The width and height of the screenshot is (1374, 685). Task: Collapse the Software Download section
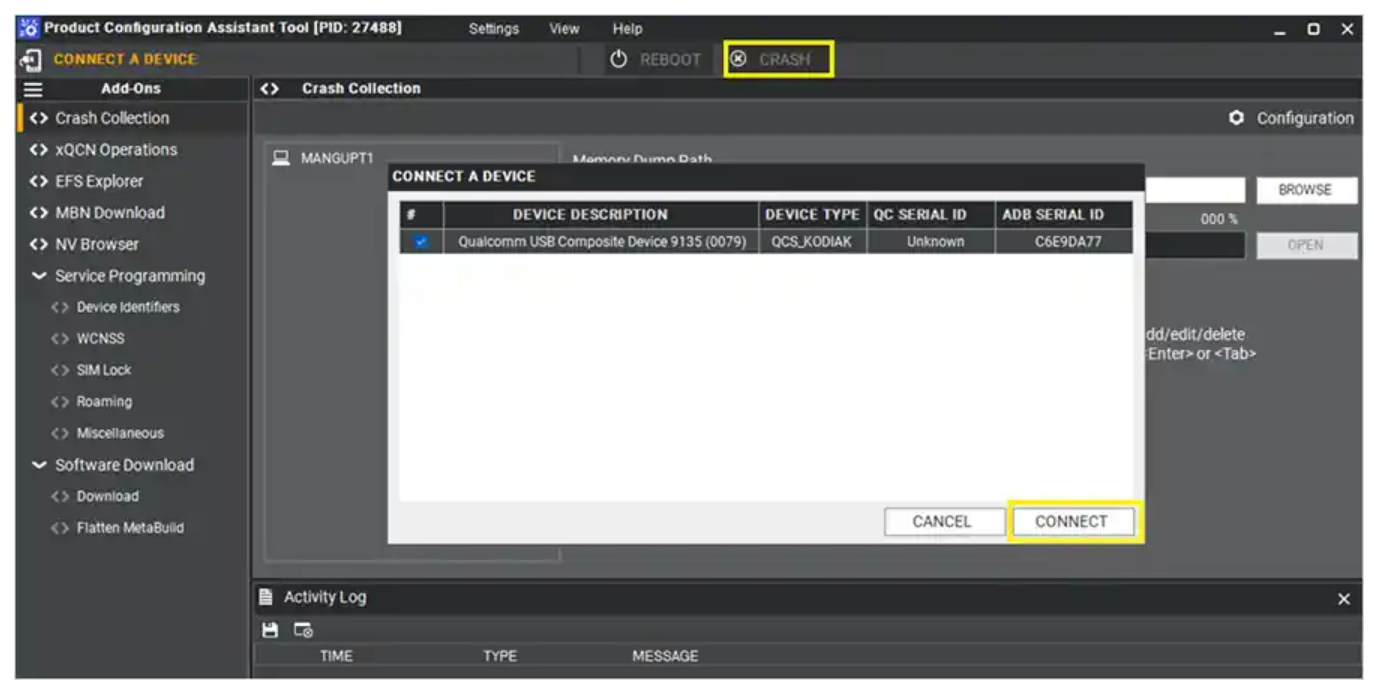(39, 465)
